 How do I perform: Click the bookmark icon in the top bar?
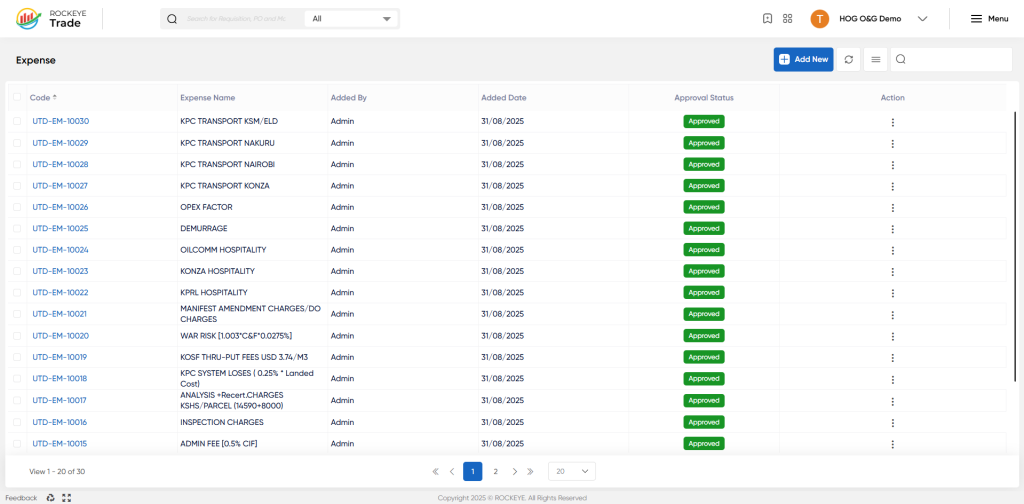click(767, 19)
